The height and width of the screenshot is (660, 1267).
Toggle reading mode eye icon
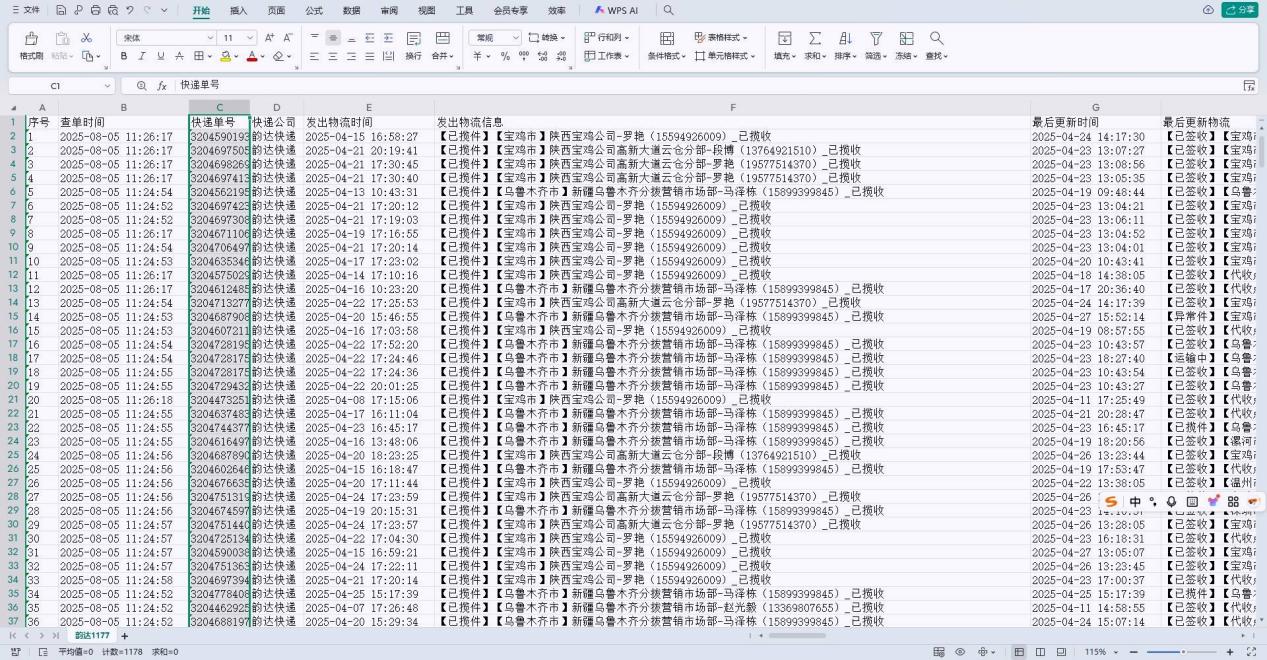click(x=960, y=652)
